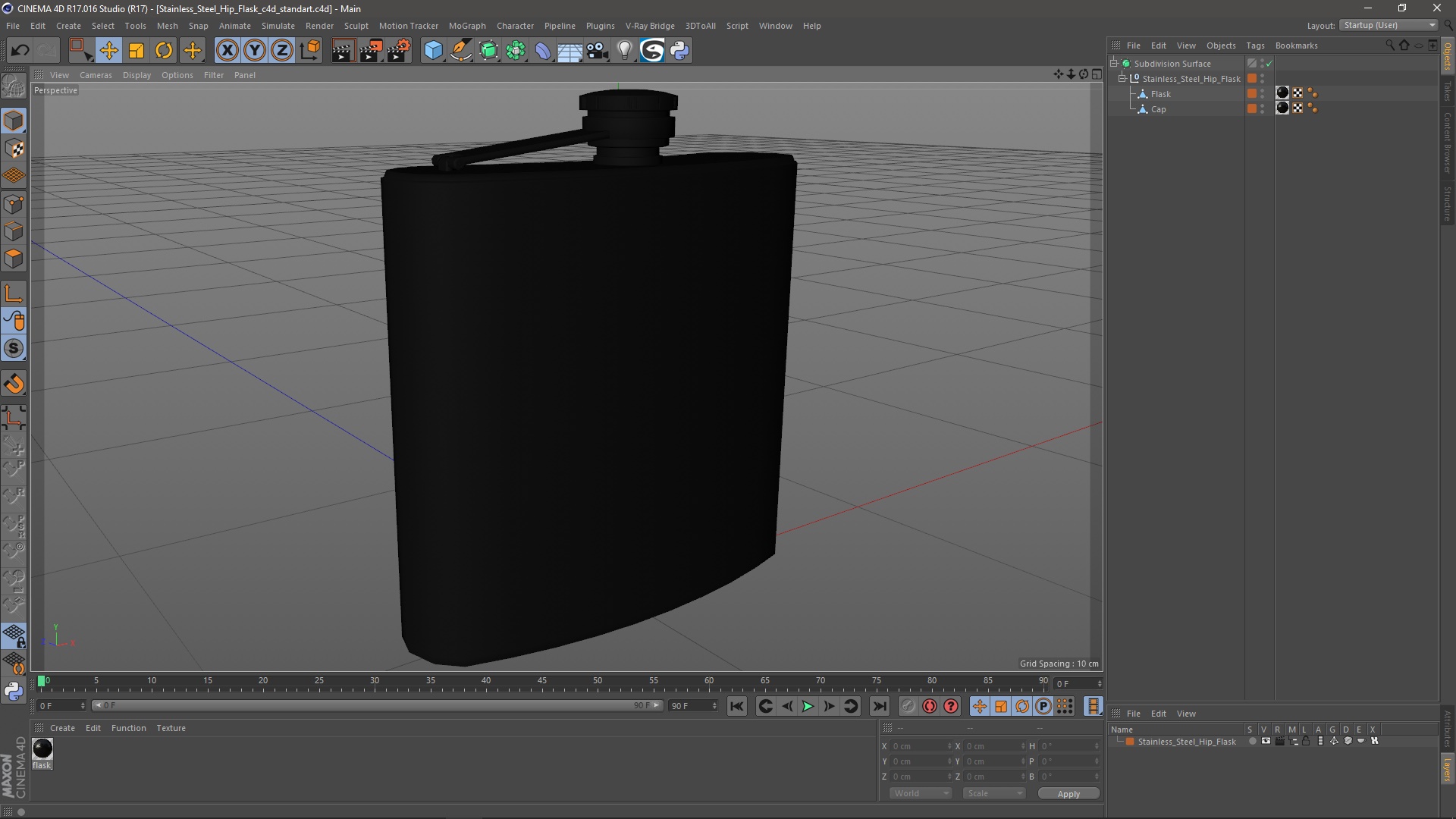Open the Sculpt menu

click(356, 26)
